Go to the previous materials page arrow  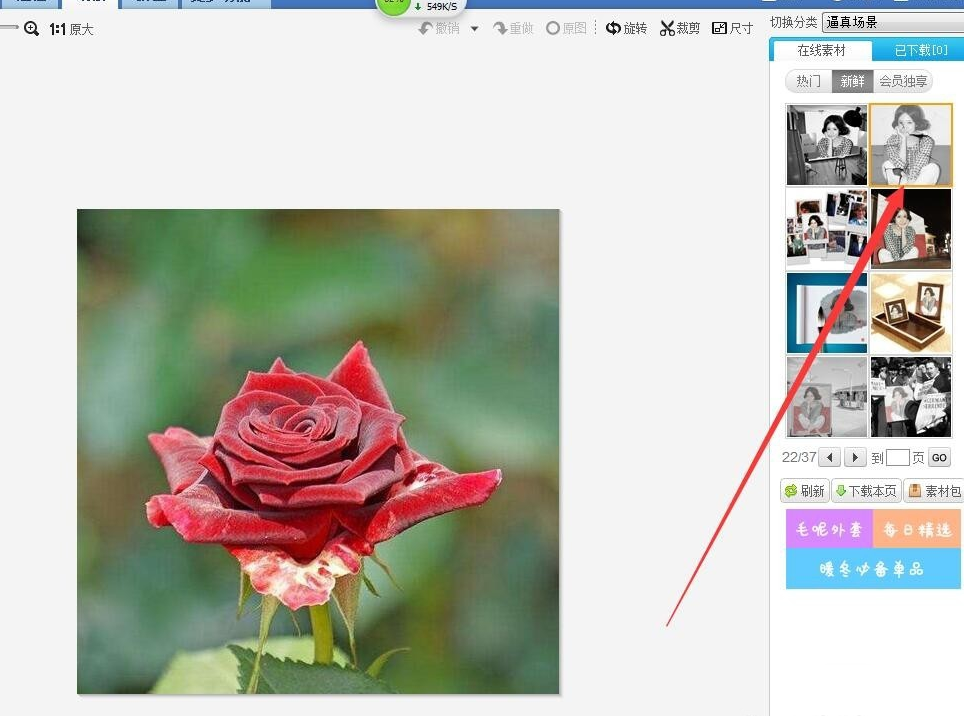click(830, 457)
